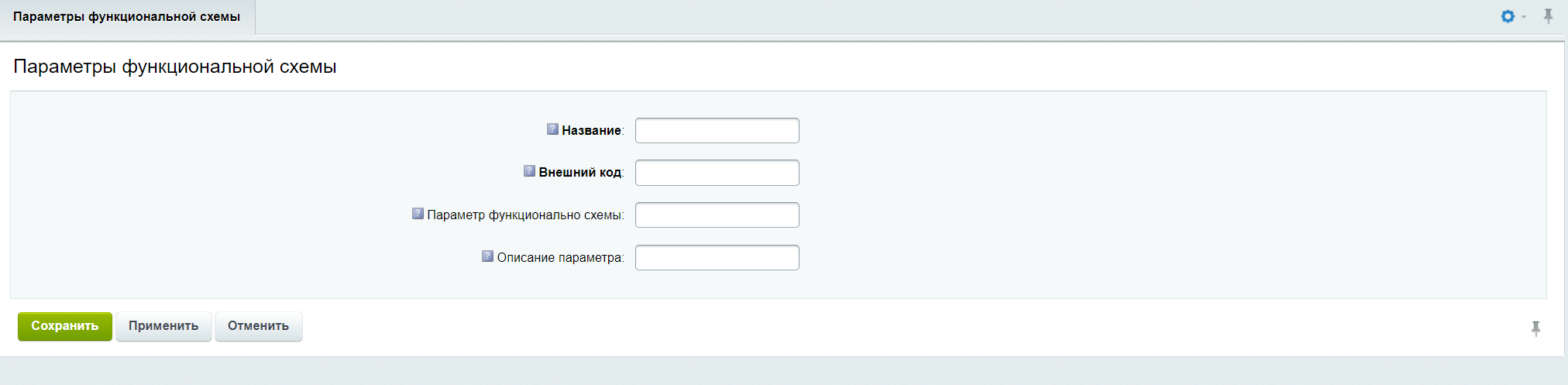This screenshot has height=385, width=1568.
Task: Click the Описание параметра label text
Action: 559,258
